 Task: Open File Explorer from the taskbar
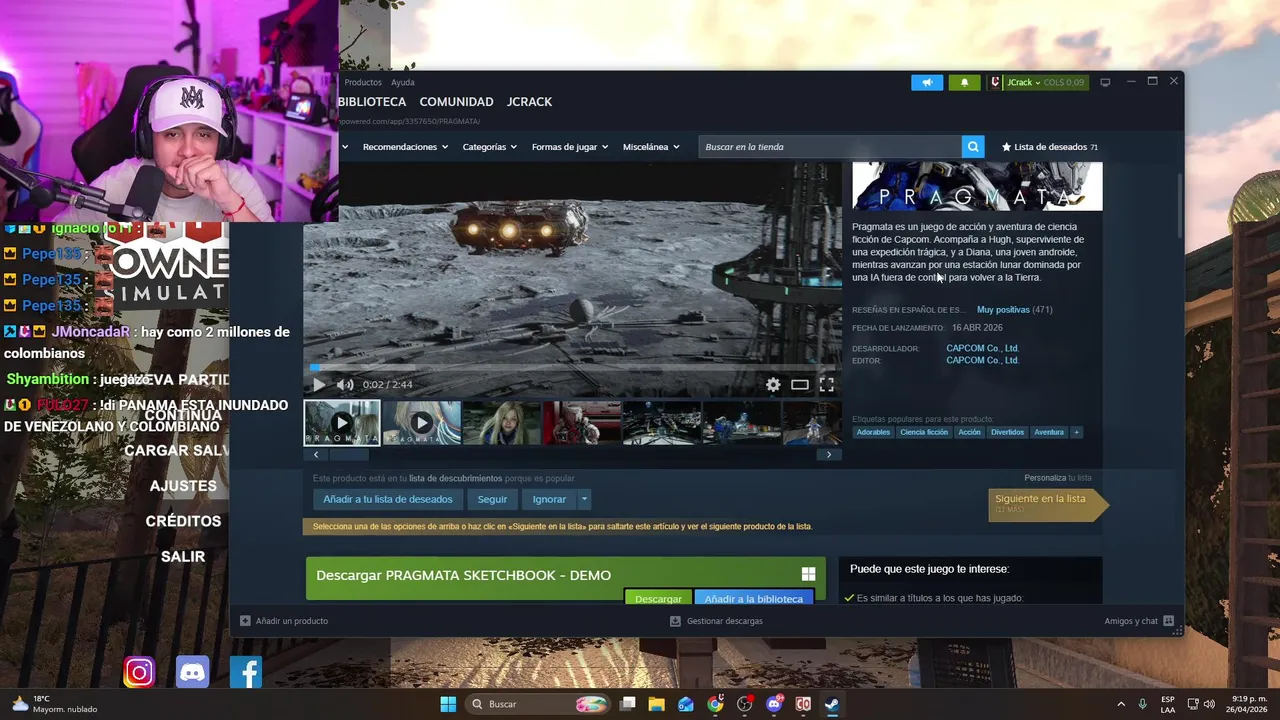coord(656,704)
